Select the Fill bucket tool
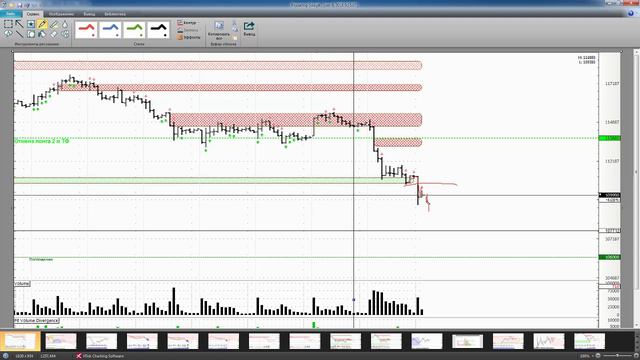This screenshot has height=360, width=640. coord(42,34)
